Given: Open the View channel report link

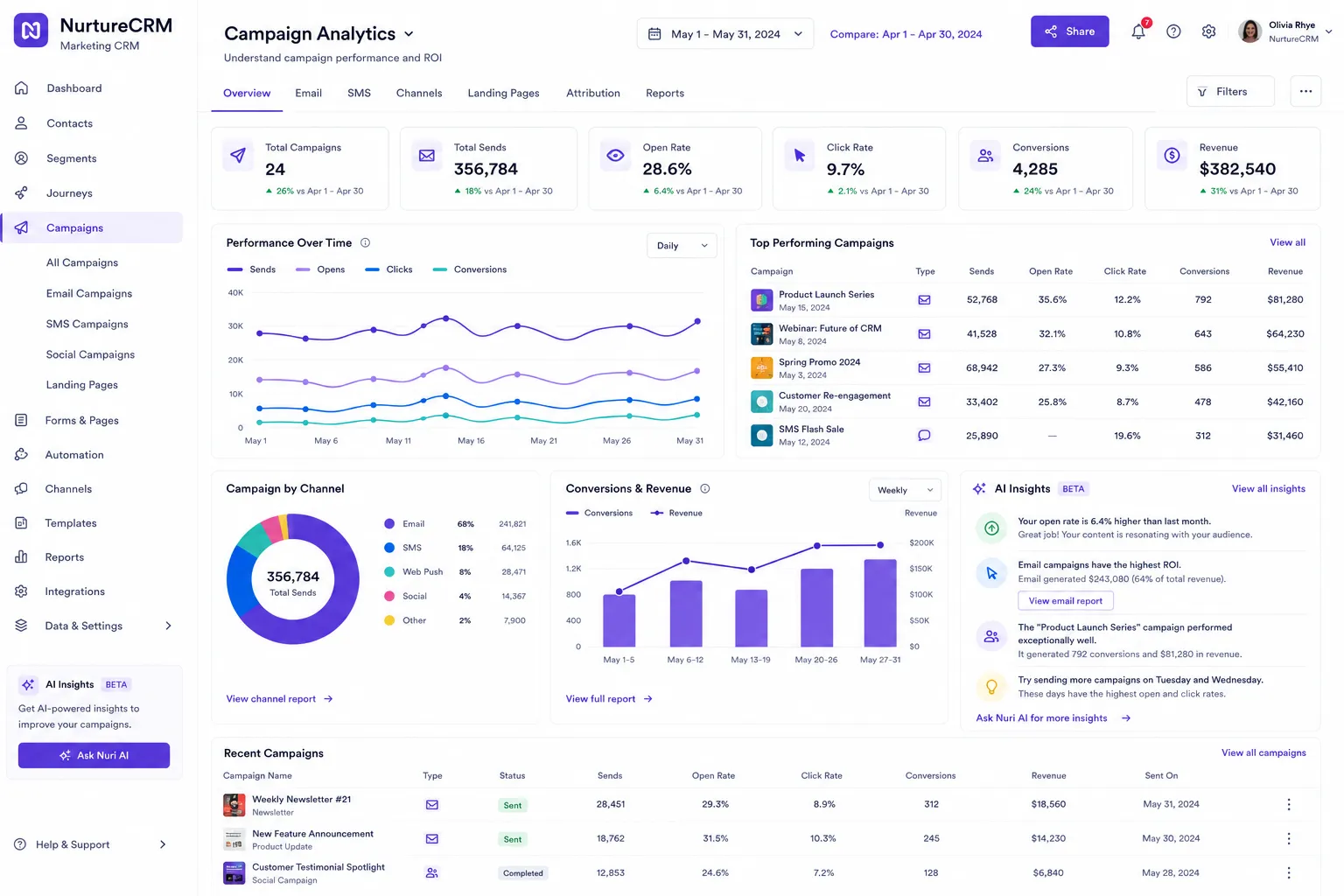Looking at the screenshot, I should pos(279,699).
